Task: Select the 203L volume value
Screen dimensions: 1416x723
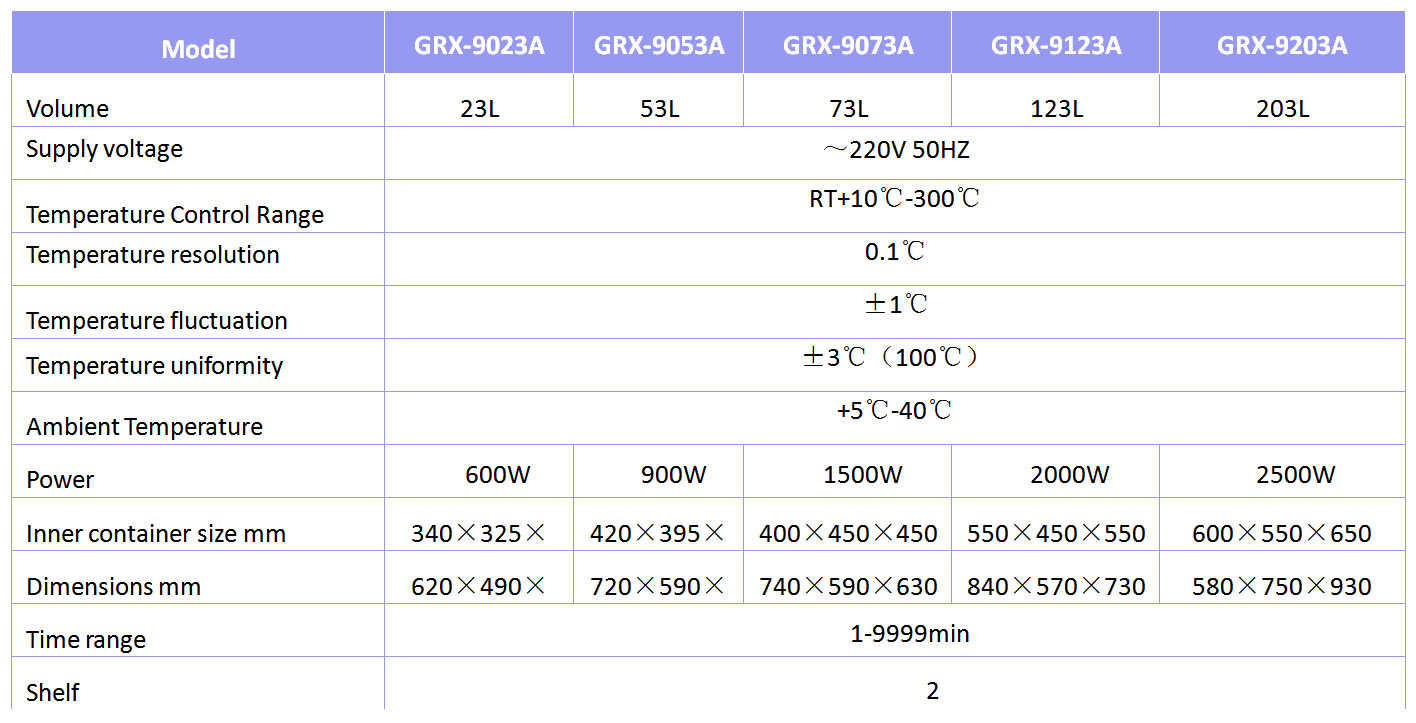Action: (x=1282, y=109)
